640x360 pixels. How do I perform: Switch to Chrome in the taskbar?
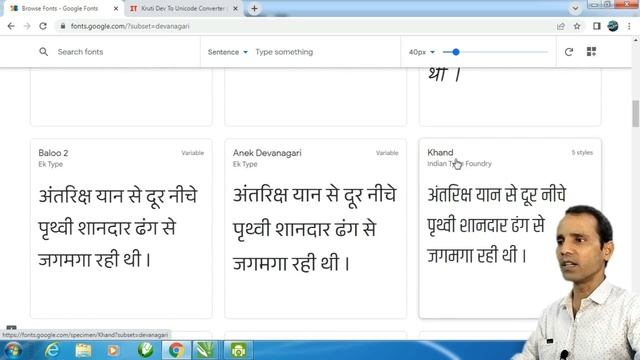[176, 350]
